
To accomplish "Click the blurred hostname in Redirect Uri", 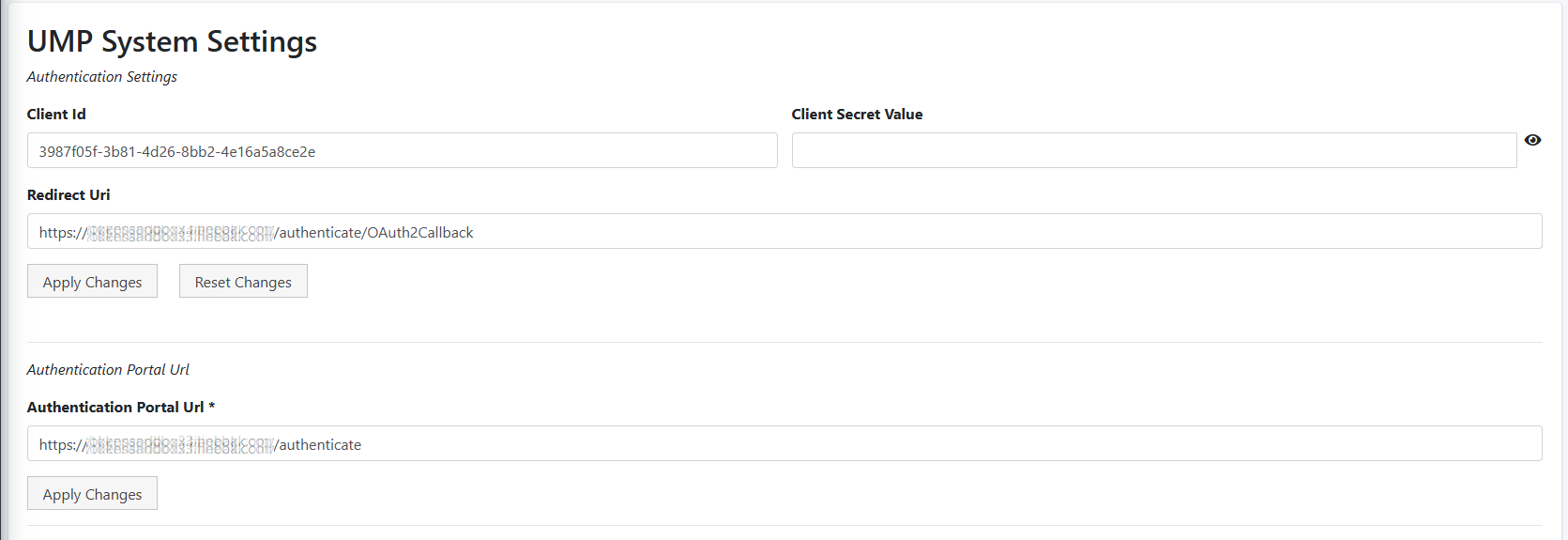I will point(180,234).
